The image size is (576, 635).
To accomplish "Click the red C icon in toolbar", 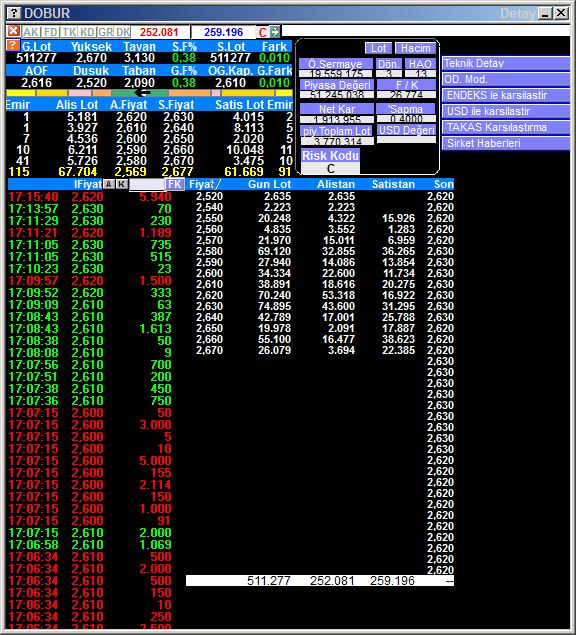I will 263,32.
